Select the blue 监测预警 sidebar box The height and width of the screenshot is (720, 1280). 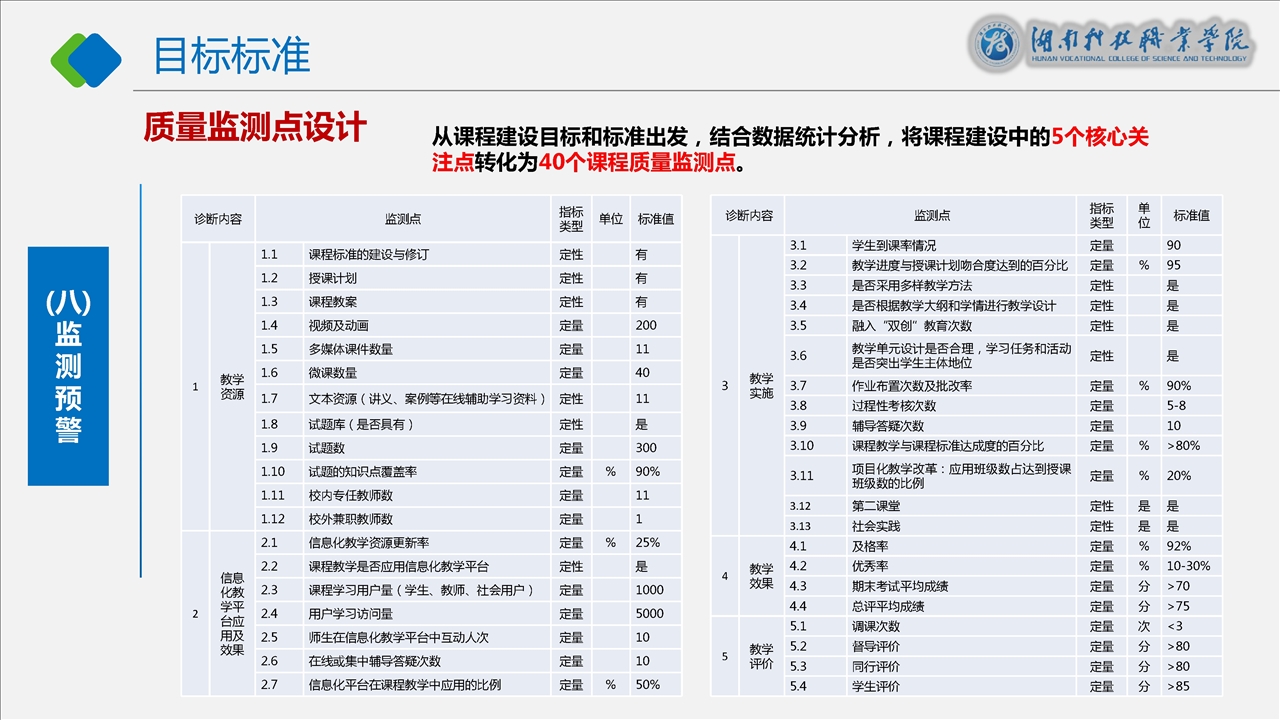point(68,366)
